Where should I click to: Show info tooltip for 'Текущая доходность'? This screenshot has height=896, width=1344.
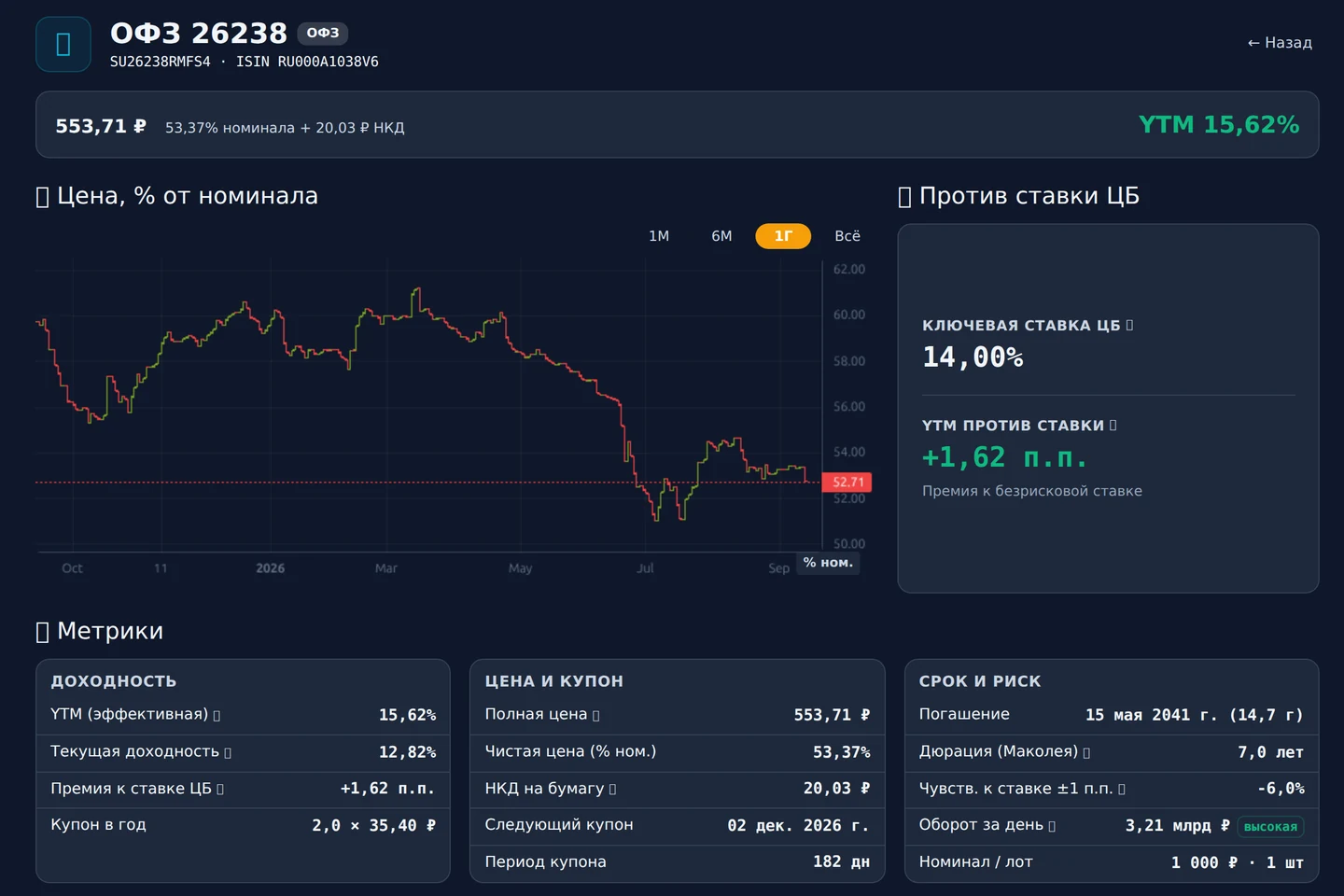(228, 752)
